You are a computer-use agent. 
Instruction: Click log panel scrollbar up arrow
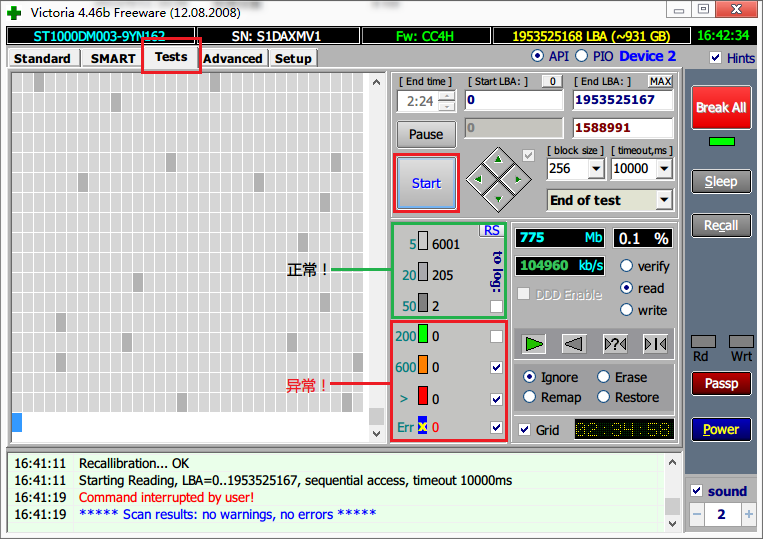pyautogui.click(x=672, y=462)
